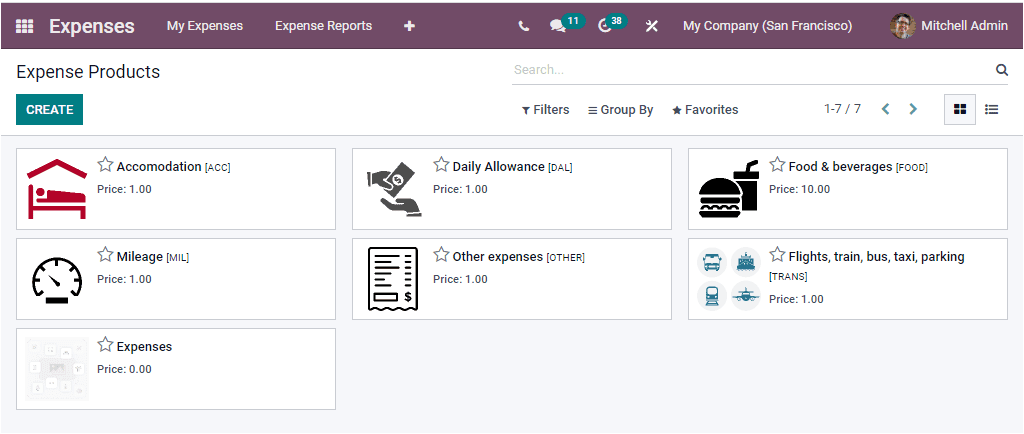Star the Other expenses product
Screen dimensions: 1024x434
click(441, 255)
